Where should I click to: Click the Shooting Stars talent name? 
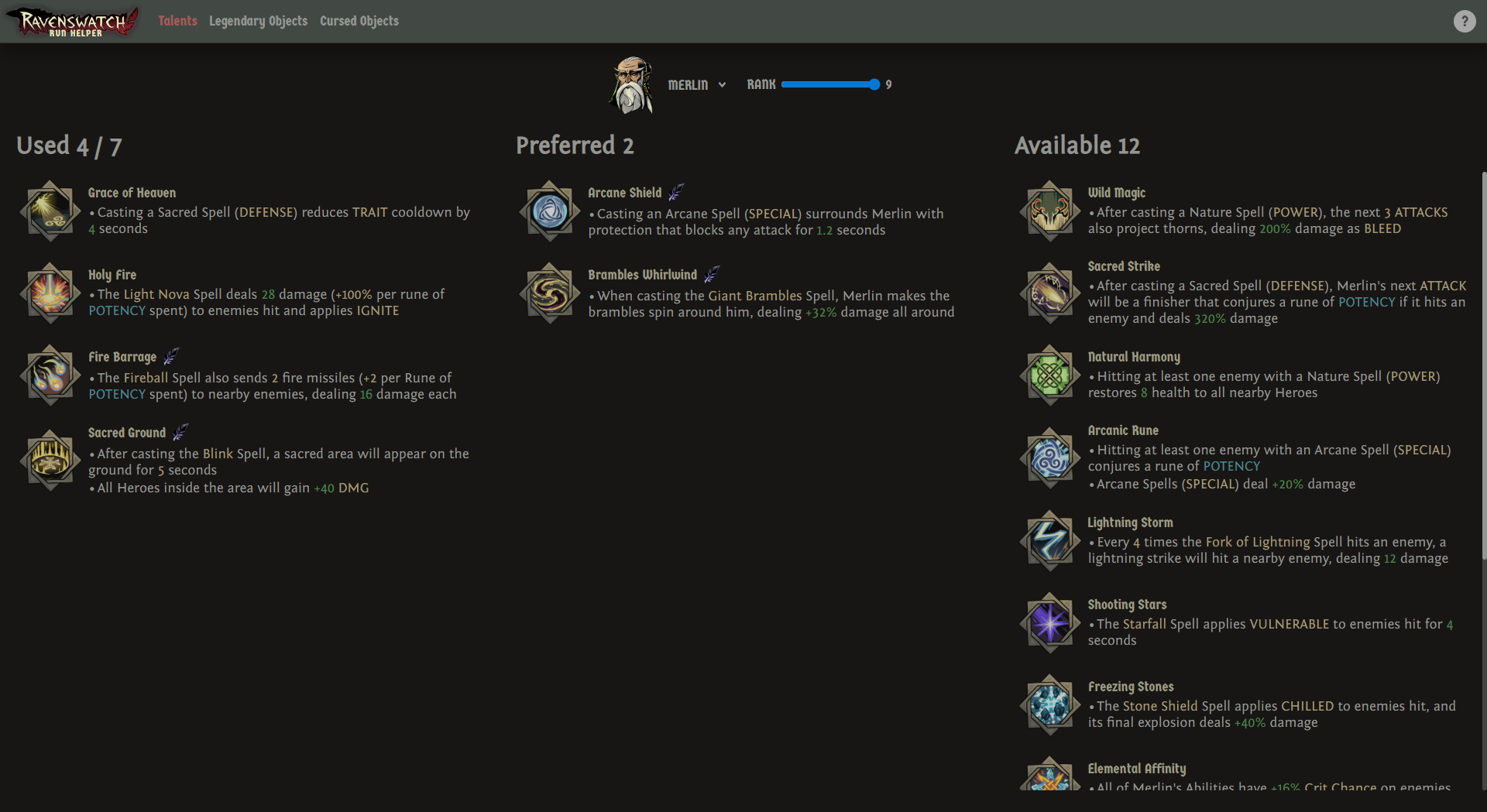point(1127,605)
